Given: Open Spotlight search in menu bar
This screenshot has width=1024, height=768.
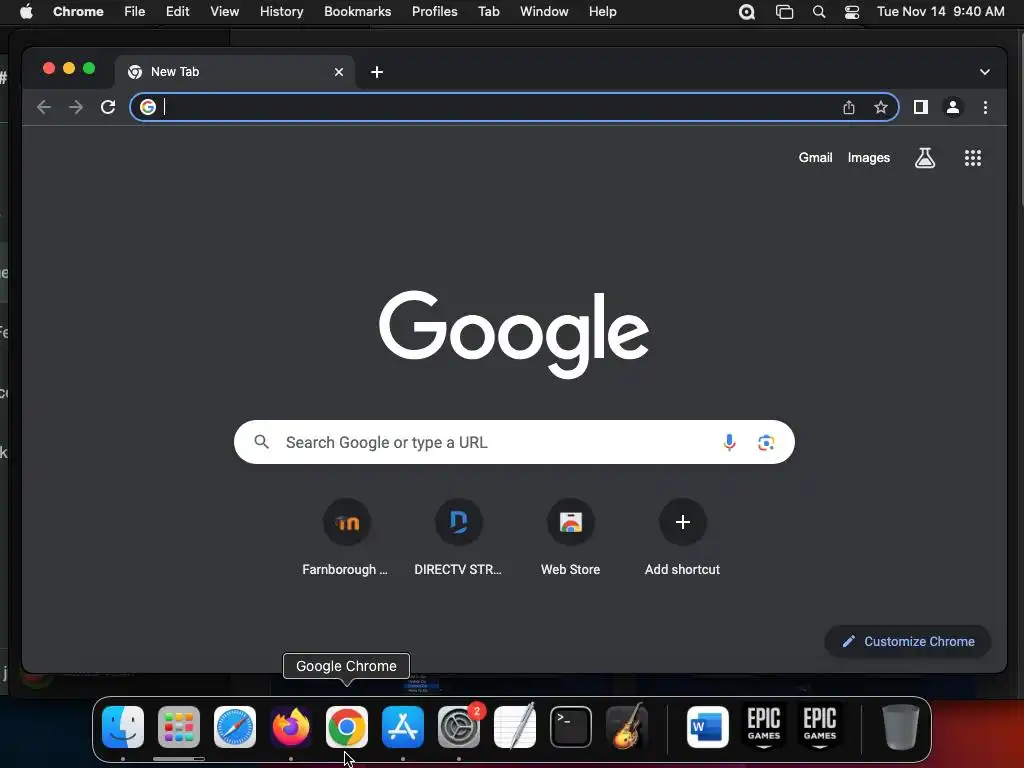Looking at the screenshot, I should click(x=818, y=12).
